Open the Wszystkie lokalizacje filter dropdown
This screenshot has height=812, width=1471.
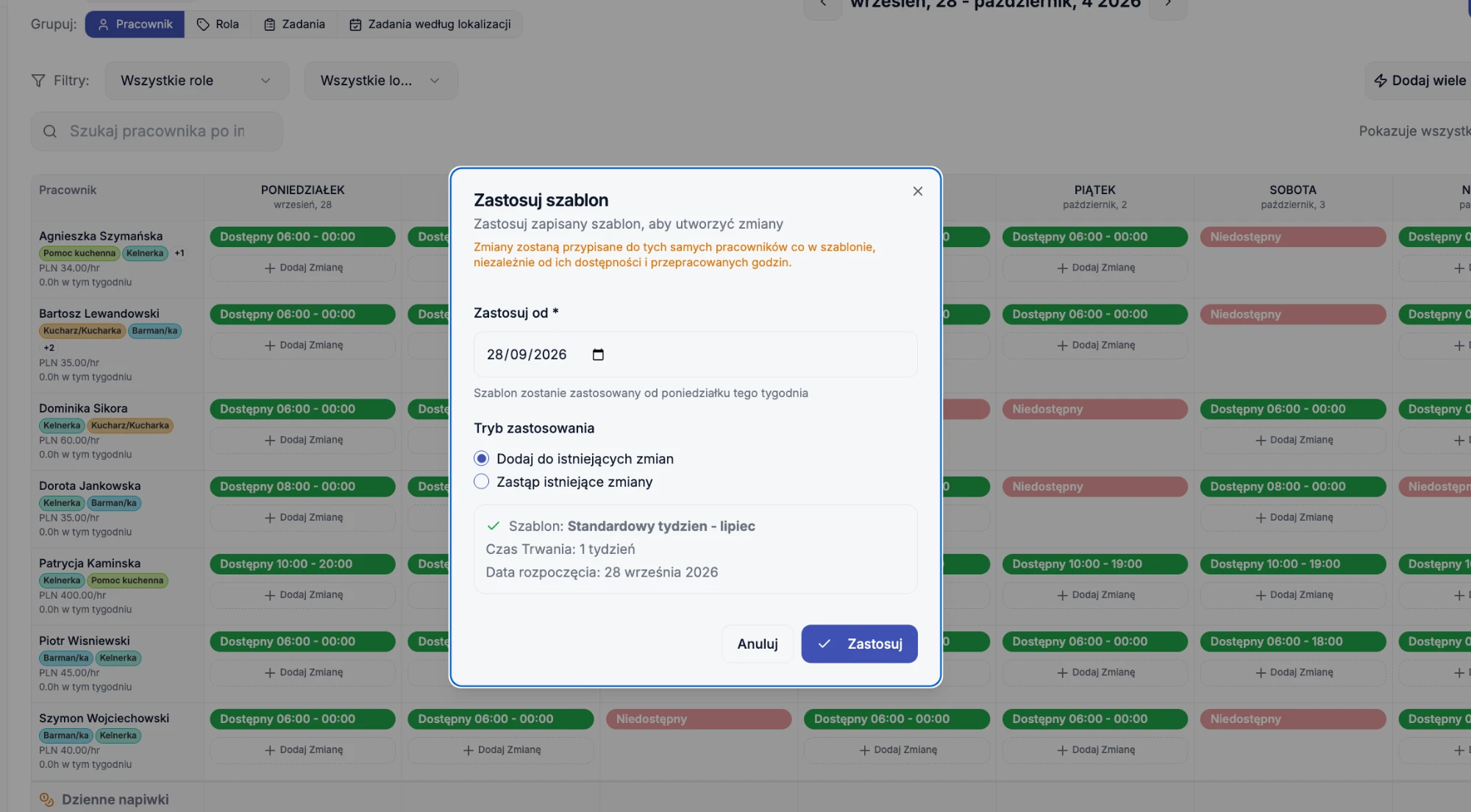click(380, 80)
